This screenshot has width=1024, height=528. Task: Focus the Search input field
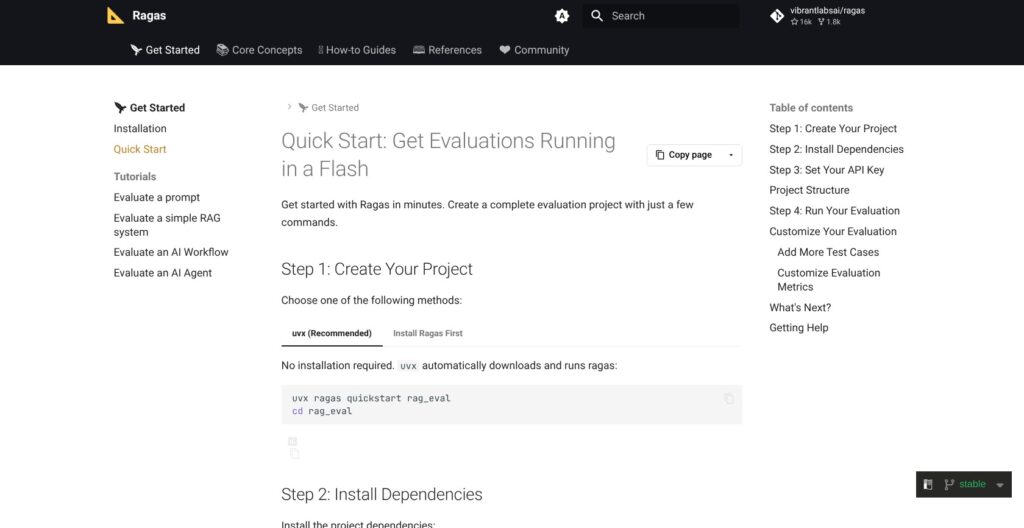coord(661,16)
